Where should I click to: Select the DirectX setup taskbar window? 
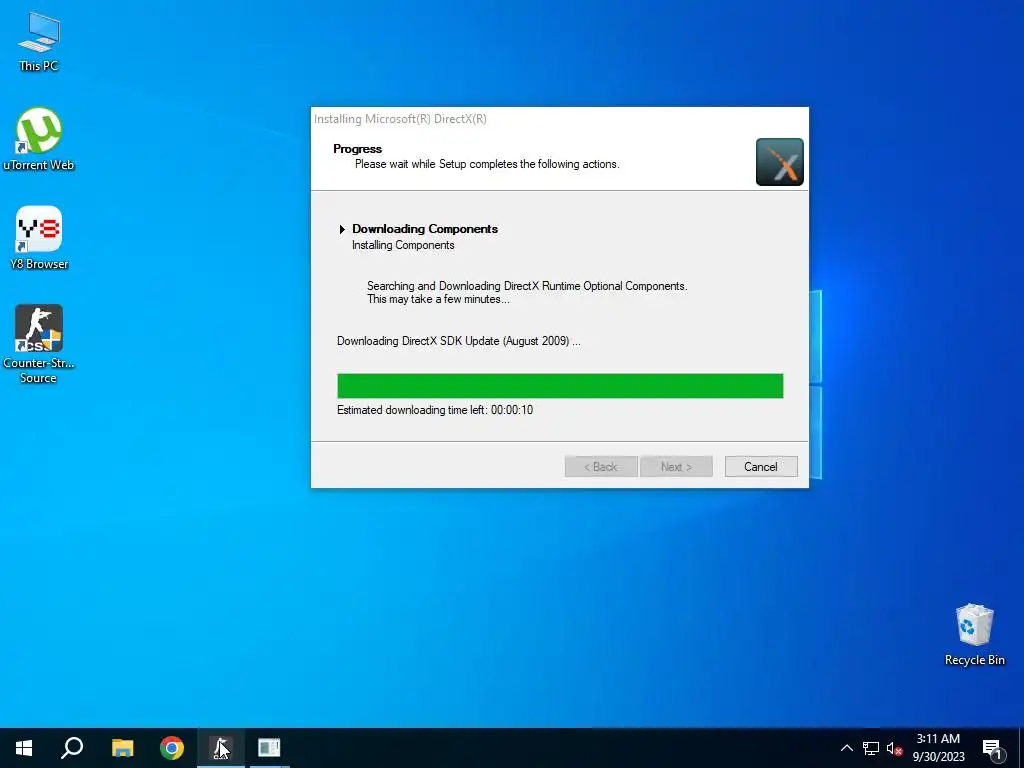click(269, 748)
